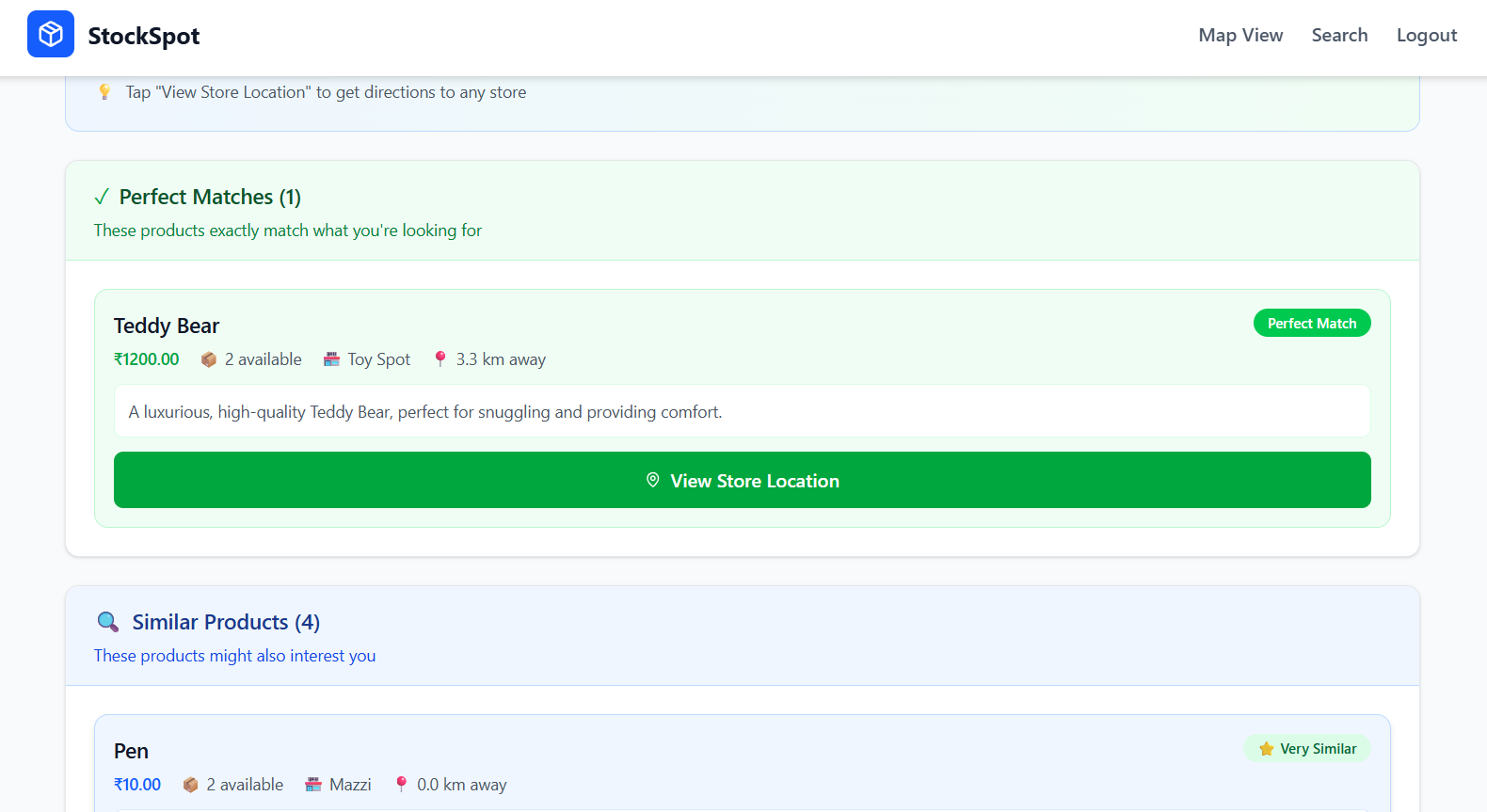The height and width of the screenshot is (812, 1487).
Task: Click the ₹10.00 price
Action: [137, 785]
